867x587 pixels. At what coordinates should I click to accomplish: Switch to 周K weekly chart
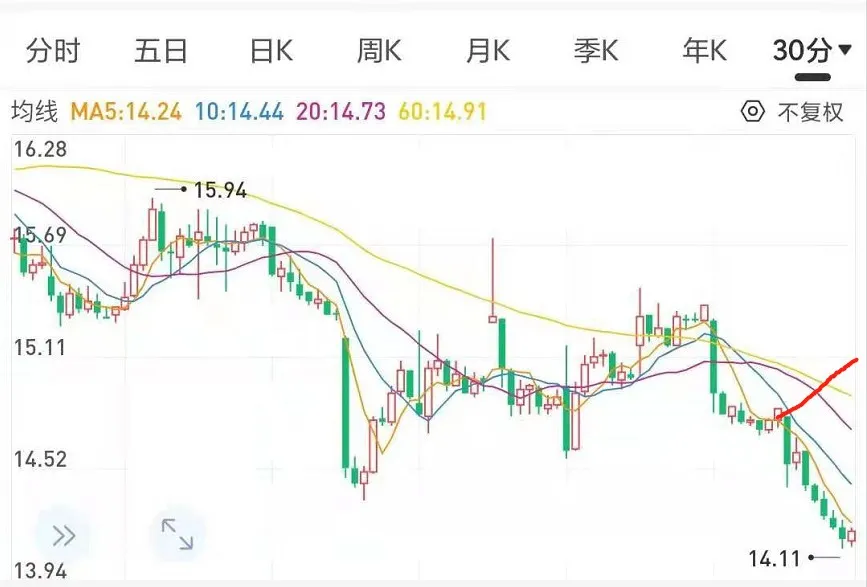tap(379, 51)
